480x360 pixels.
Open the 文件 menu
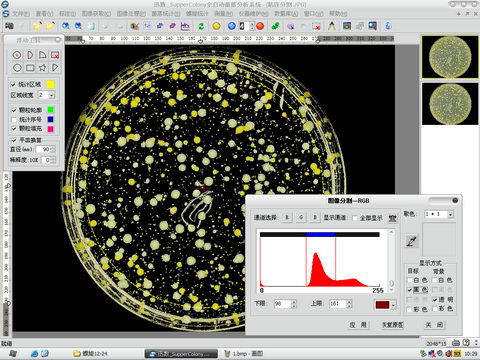click(x=21, y=14)
